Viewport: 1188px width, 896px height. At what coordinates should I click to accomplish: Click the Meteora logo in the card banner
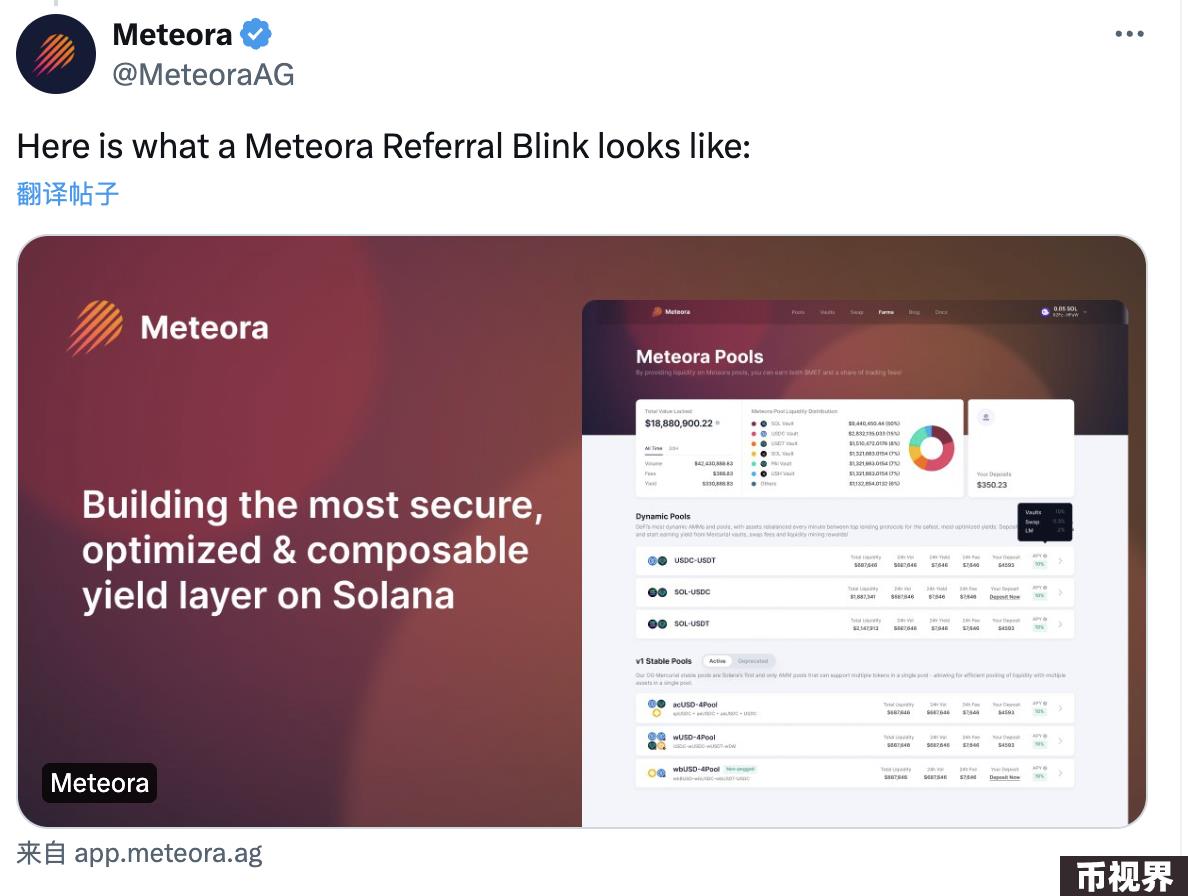click(x=95, y=327)
